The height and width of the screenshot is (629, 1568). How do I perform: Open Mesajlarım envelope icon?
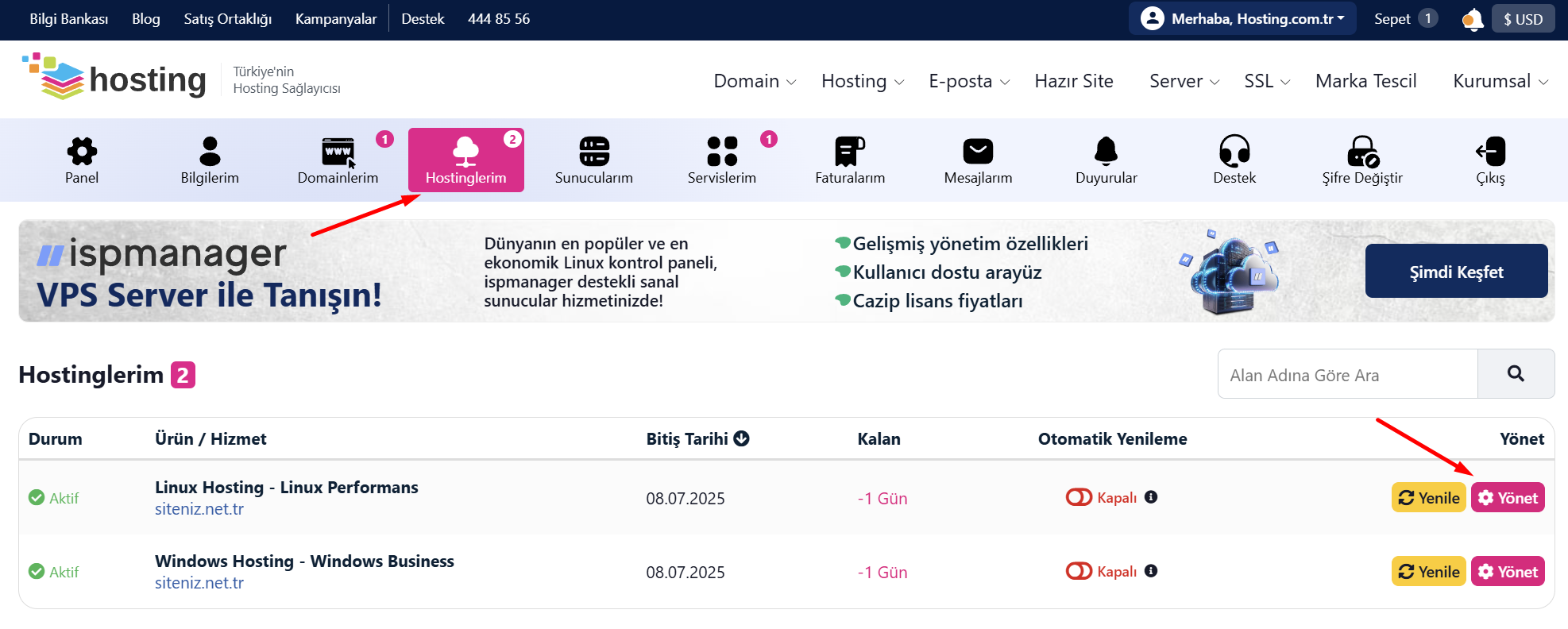(978, 151)
